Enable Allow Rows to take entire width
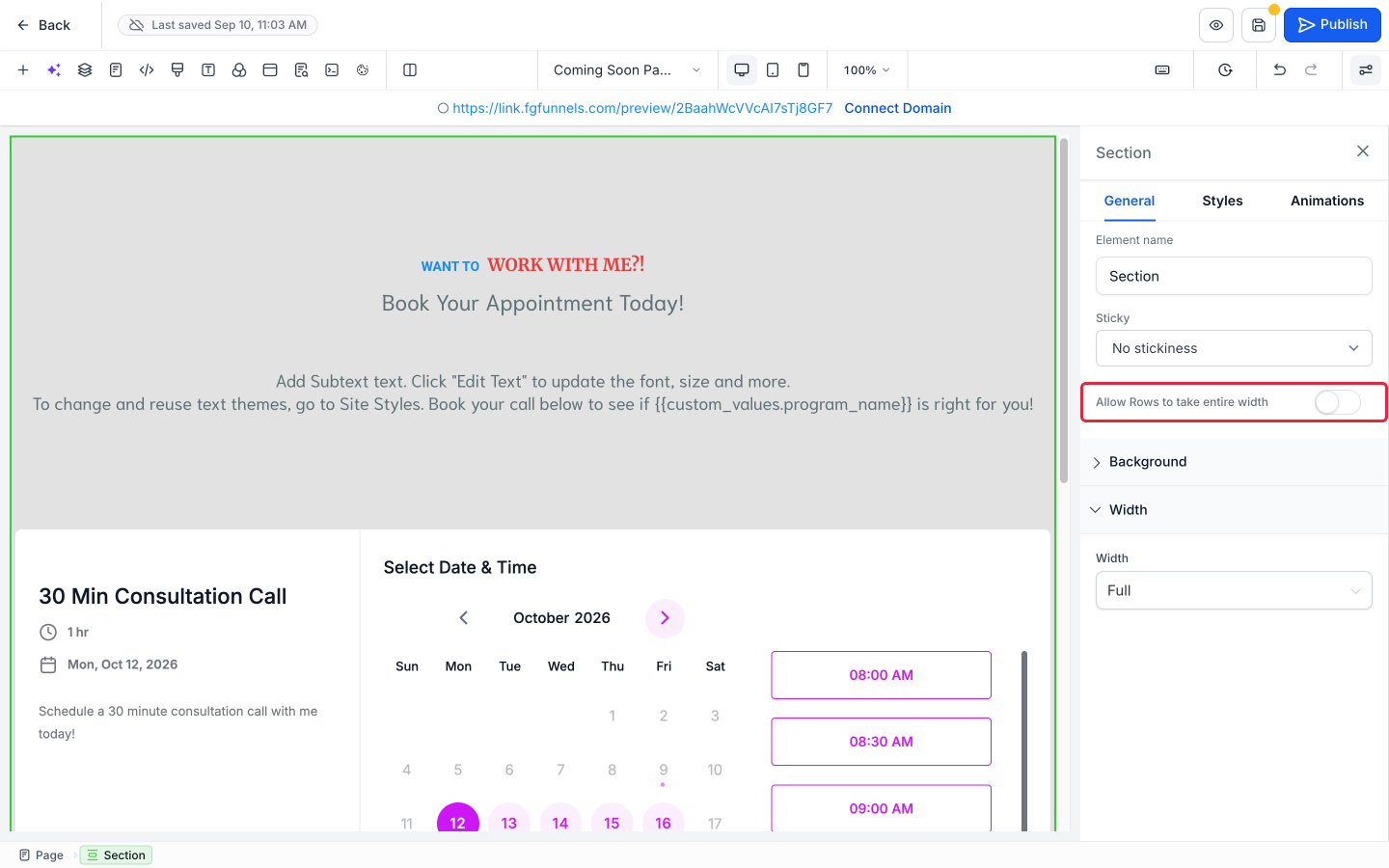The width and height of the screenshot is (1389, 868). 1337,402
